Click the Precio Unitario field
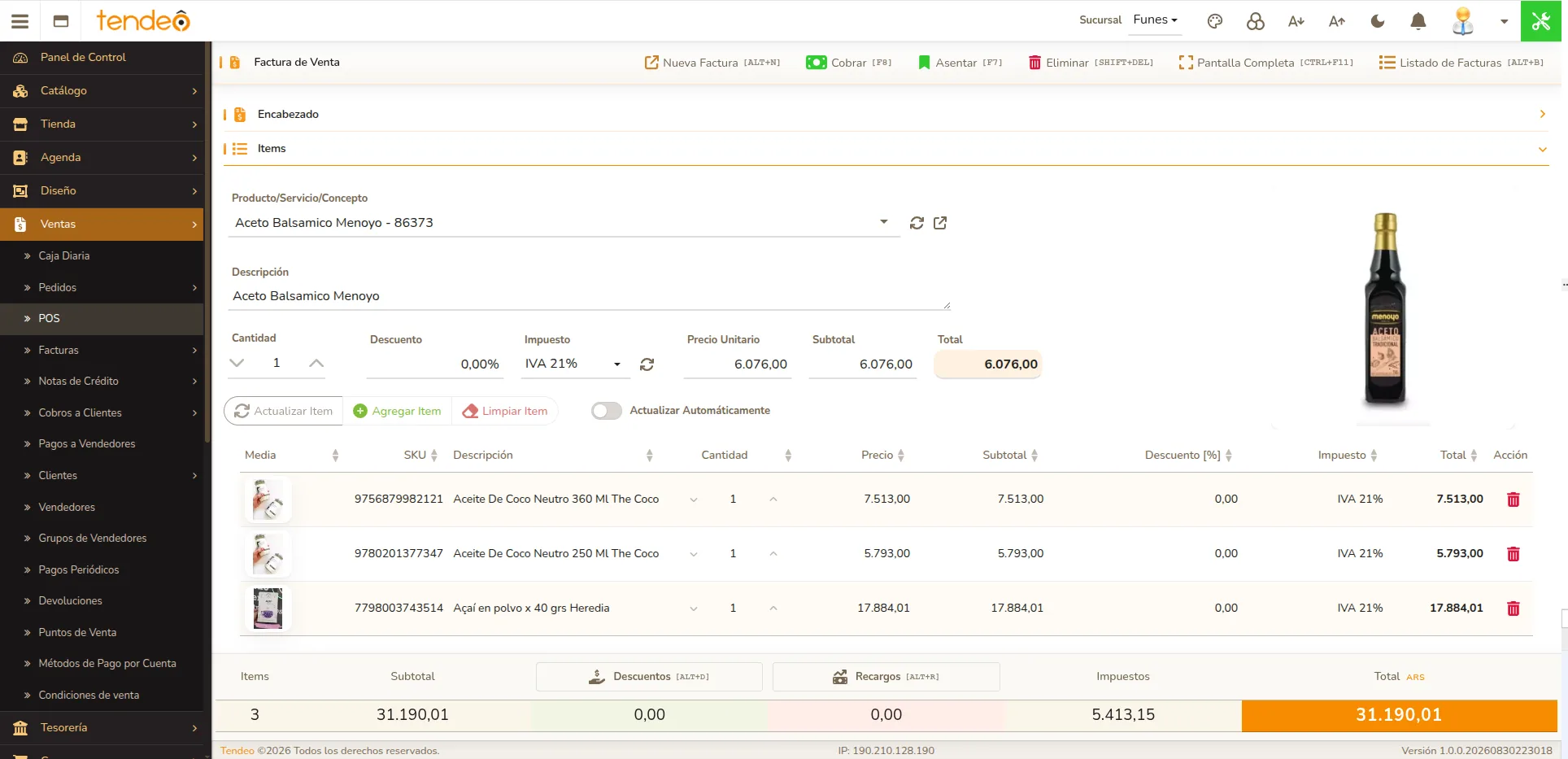The height and width of the screenshot is (759, 1568). click(x=738, y=364)
